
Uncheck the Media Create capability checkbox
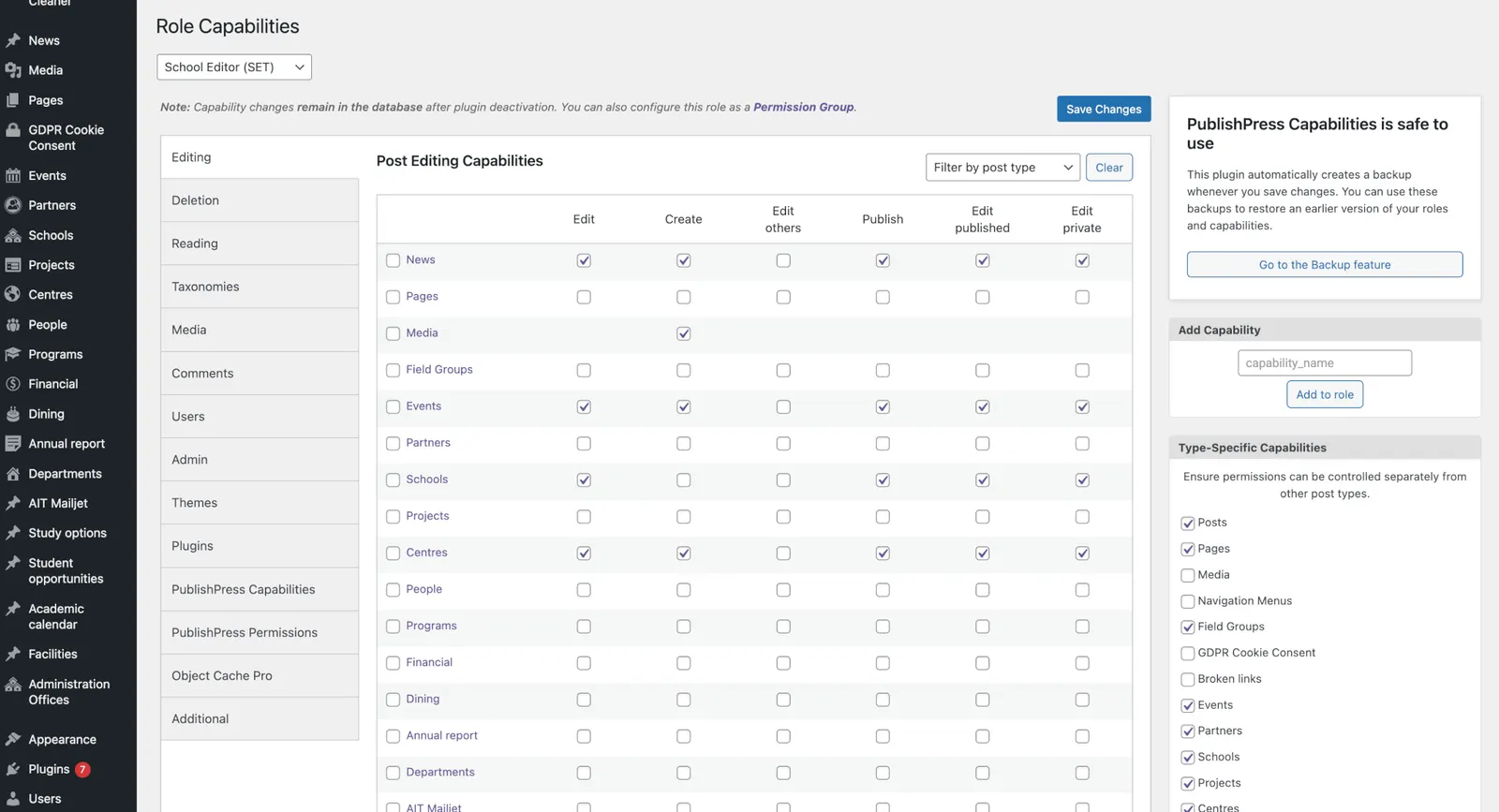[684, 333]
